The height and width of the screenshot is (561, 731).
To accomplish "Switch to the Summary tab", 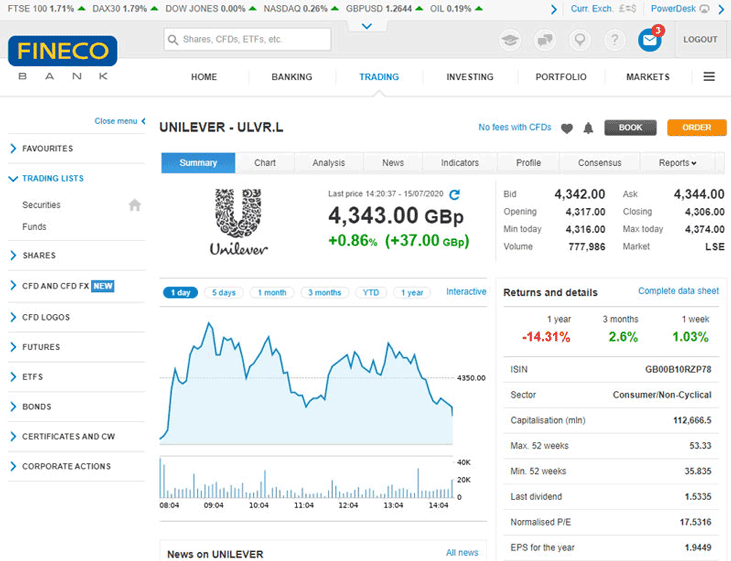I will click(198, 163).
